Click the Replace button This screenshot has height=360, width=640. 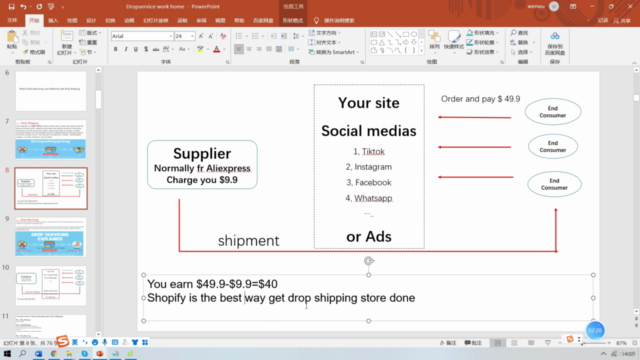coord(521,42)
